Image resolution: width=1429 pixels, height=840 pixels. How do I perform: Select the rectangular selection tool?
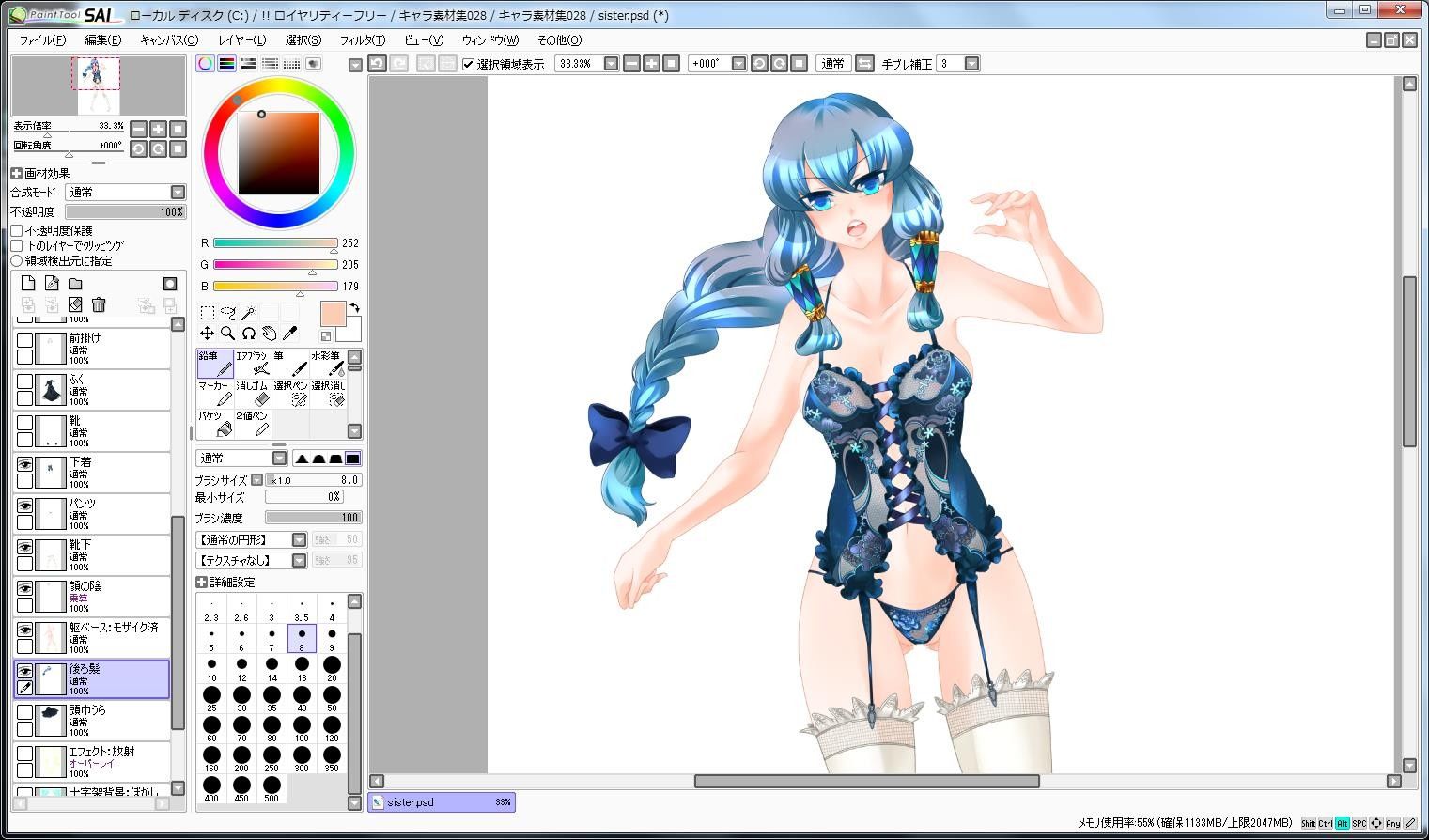(207, 312)
